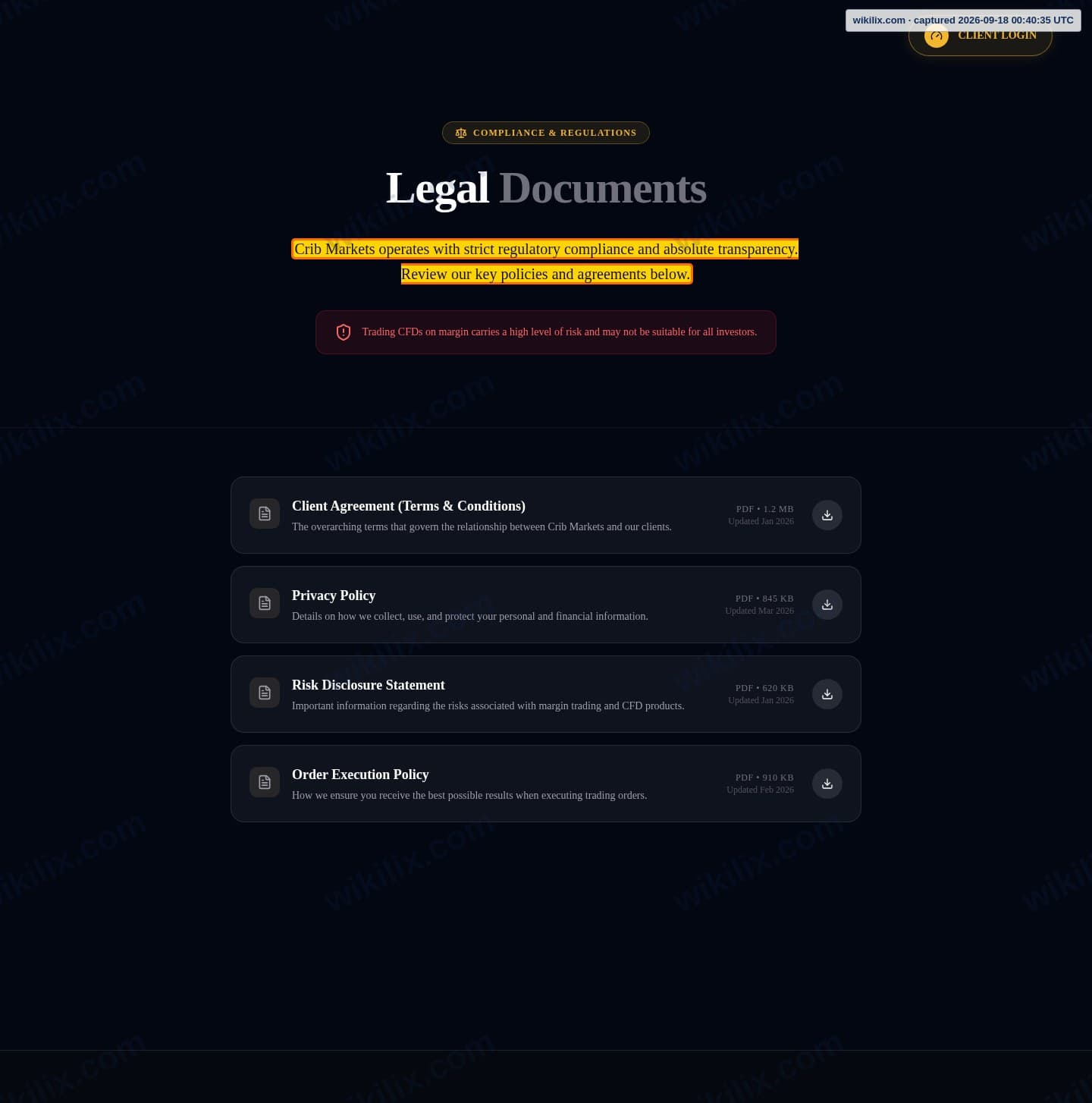Viewport: 1092px width, 1103px height.
Task: Click the Privacy Policy document icon
Action: pyautogui.click(x=265, y=603)
